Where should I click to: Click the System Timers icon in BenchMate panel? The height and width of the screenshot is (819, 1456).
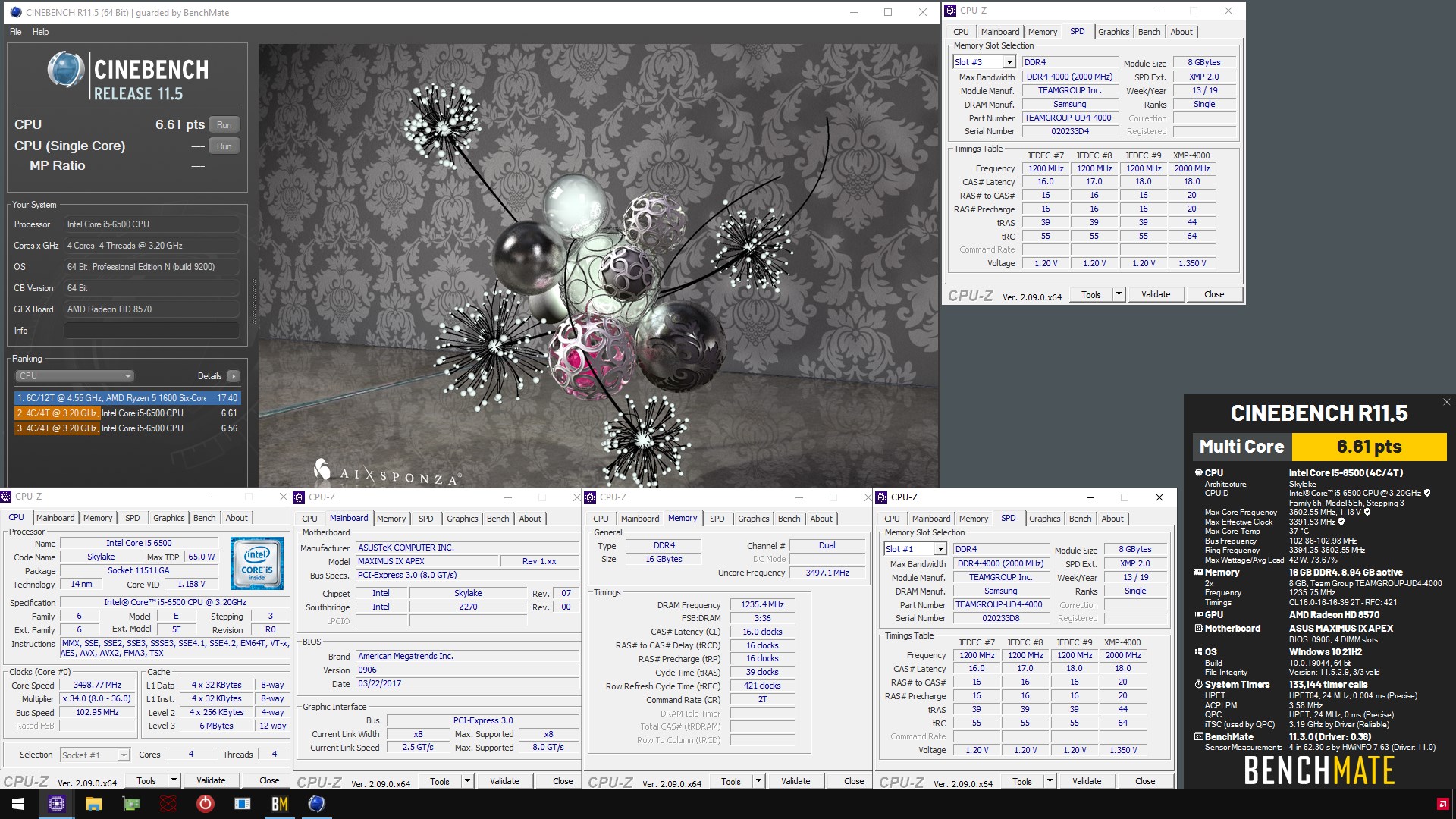pos(1199,685)
